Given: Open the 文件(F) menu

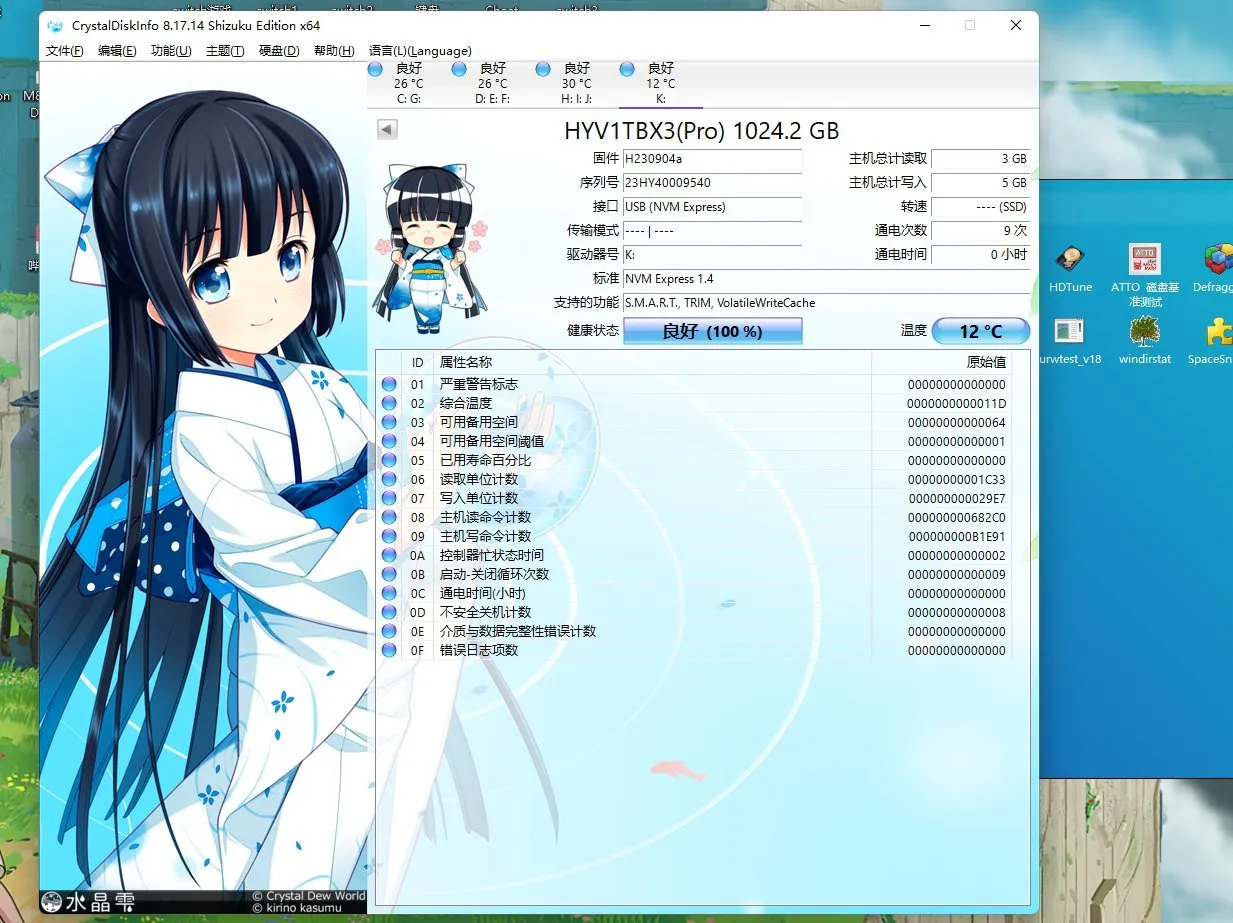Looking at the screenshot, I should coord(65,51).
